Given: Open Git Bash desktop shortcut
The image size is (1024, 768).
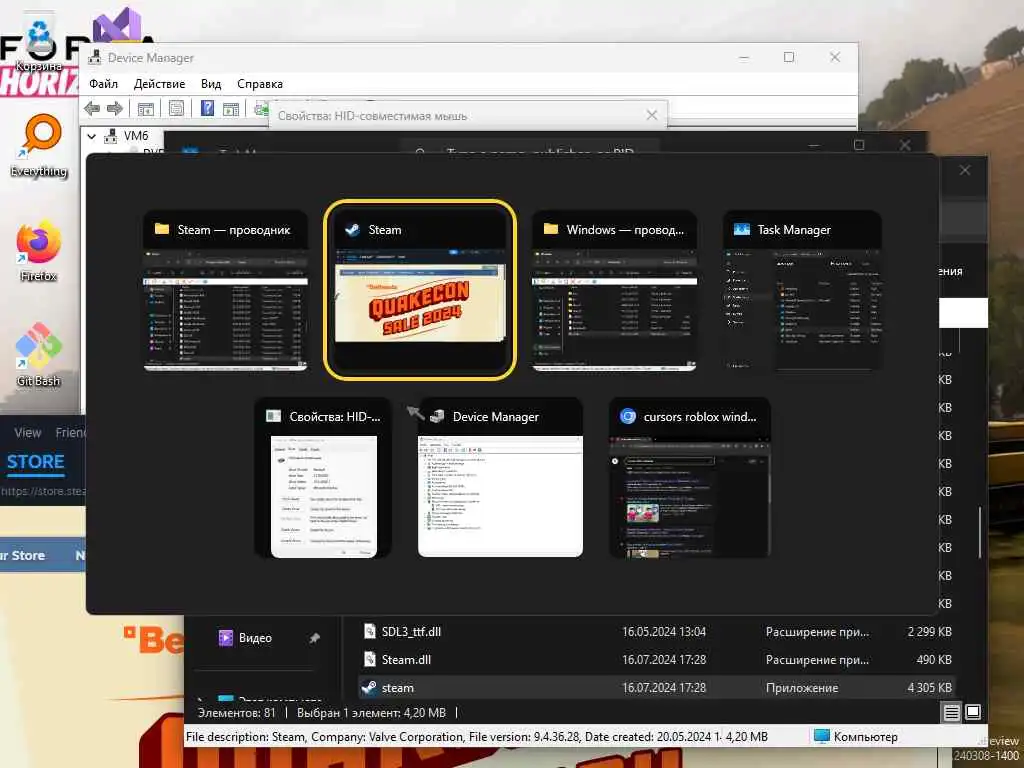Looking at the screenshot, I should [39, 356].
